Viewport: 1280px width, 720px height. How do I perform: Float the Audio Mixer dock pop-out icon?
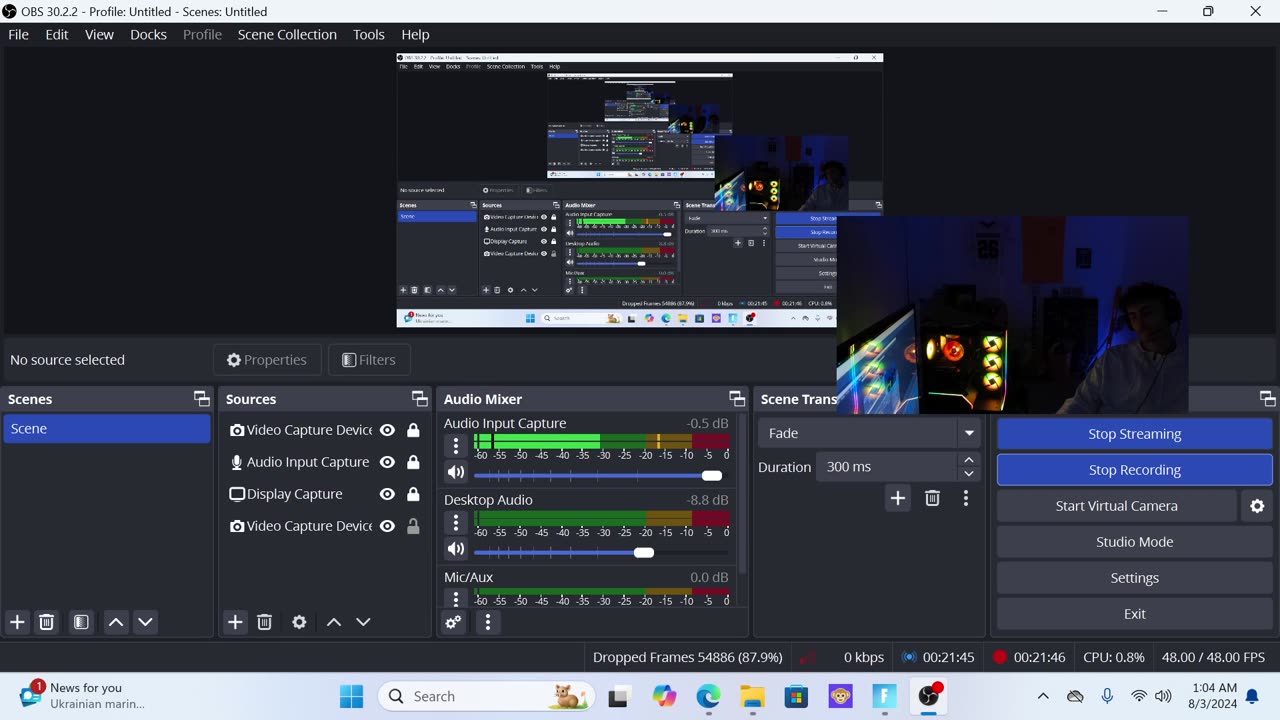737,398
